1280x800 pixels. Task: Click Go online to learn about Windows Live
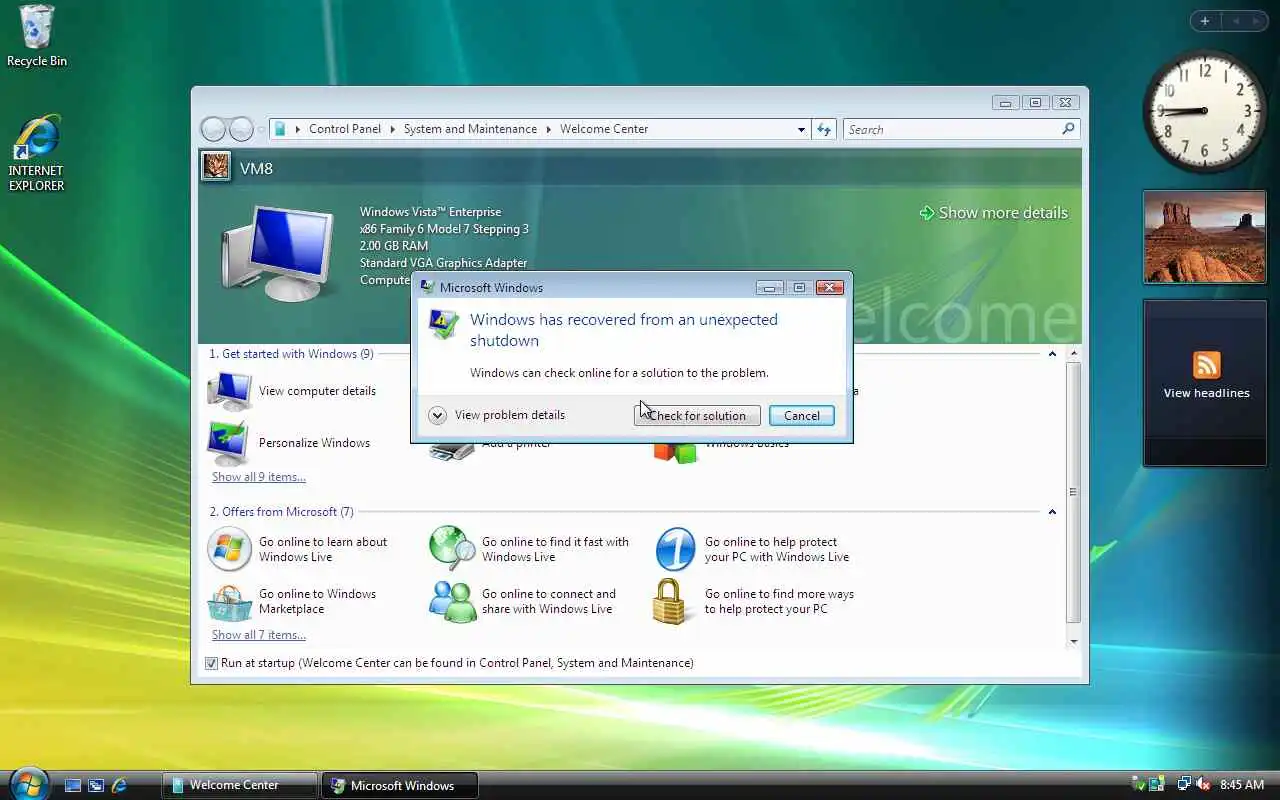pos(323,549)
